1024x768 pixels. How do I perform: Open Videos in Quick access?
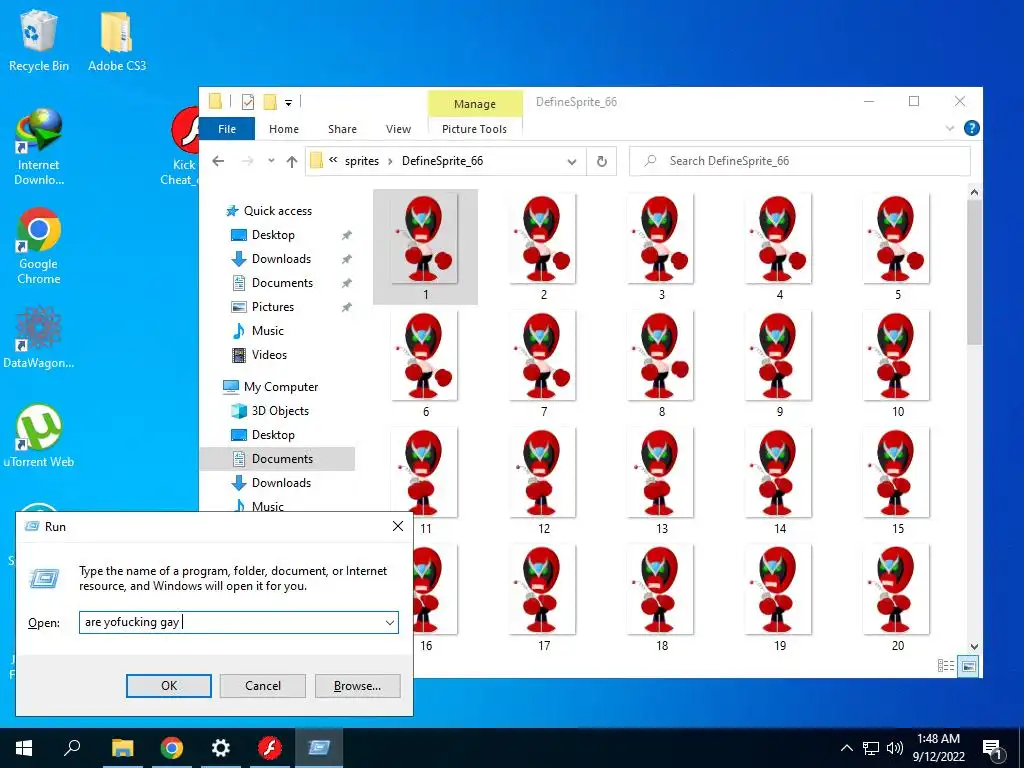coord(269,355)
